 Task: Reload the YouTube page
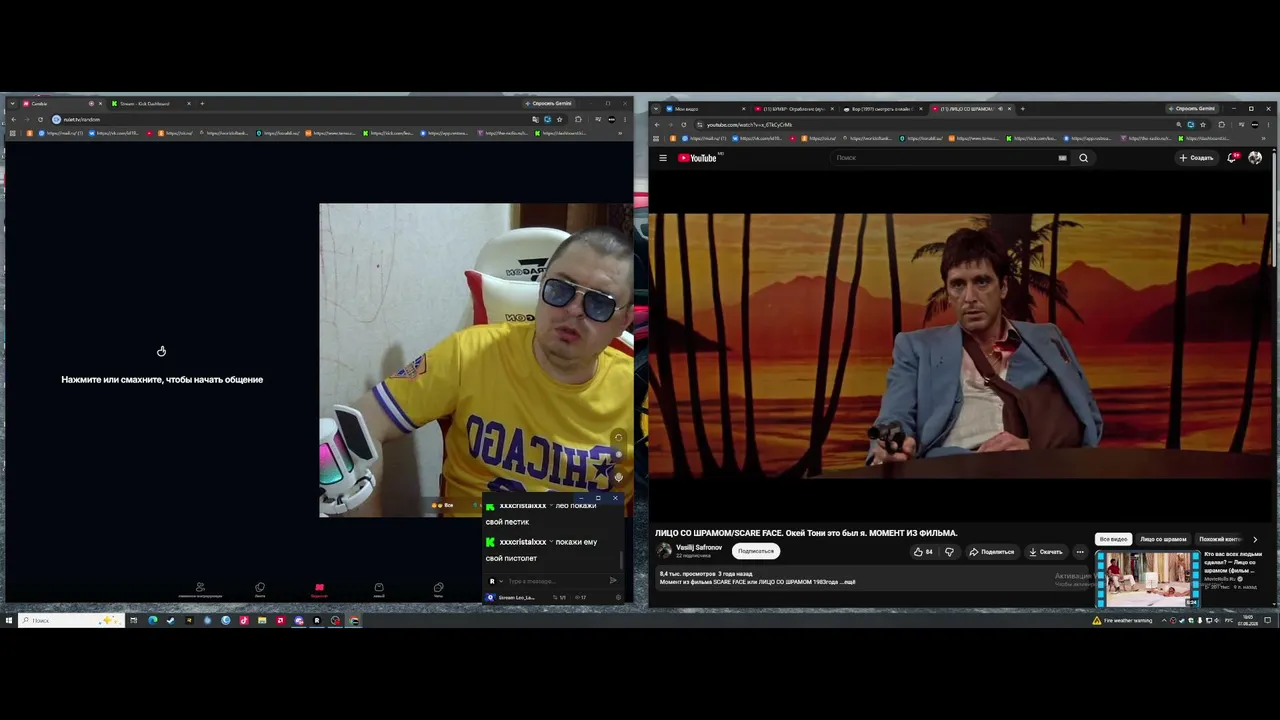(684, 125)
